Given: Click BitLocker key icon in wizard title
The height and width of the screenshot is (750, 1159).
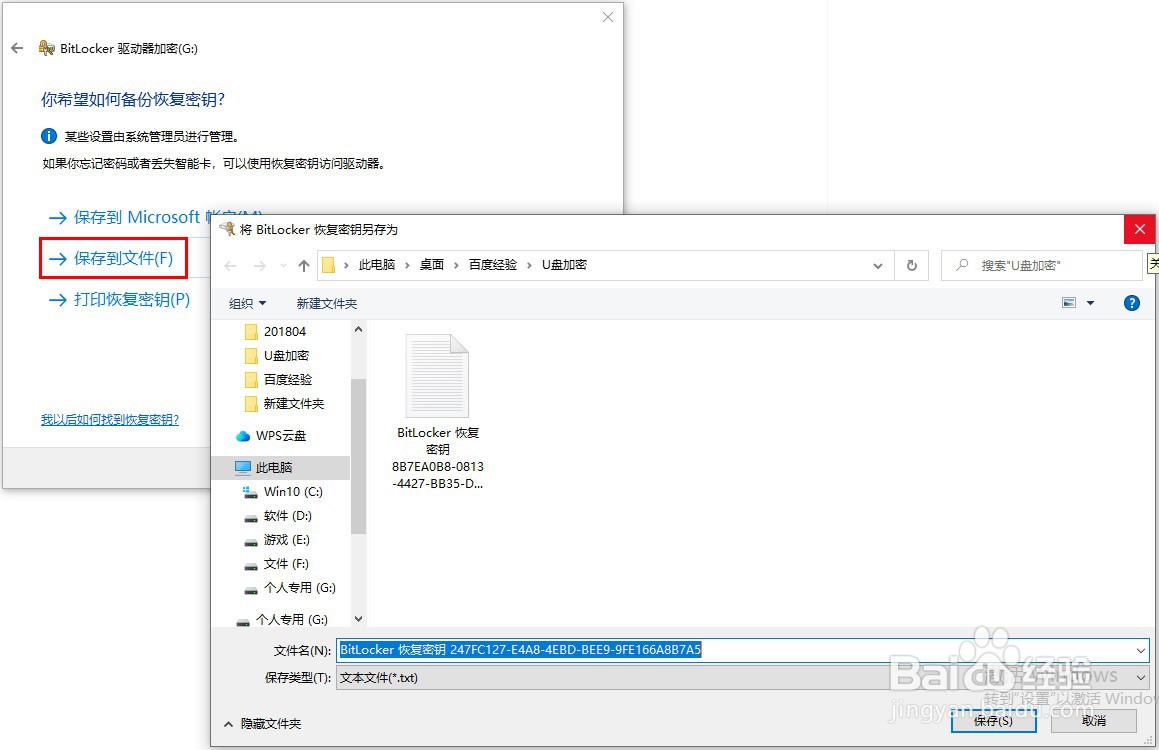Looking at the screenshot, I should pos(47,49).
